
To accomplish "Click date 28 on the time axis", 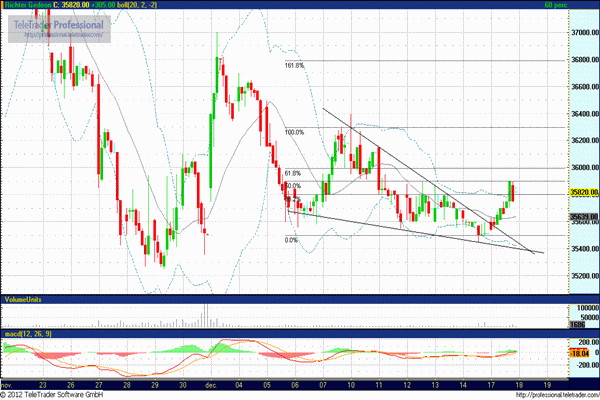I will pyautogui.click(x=127, y=385).
